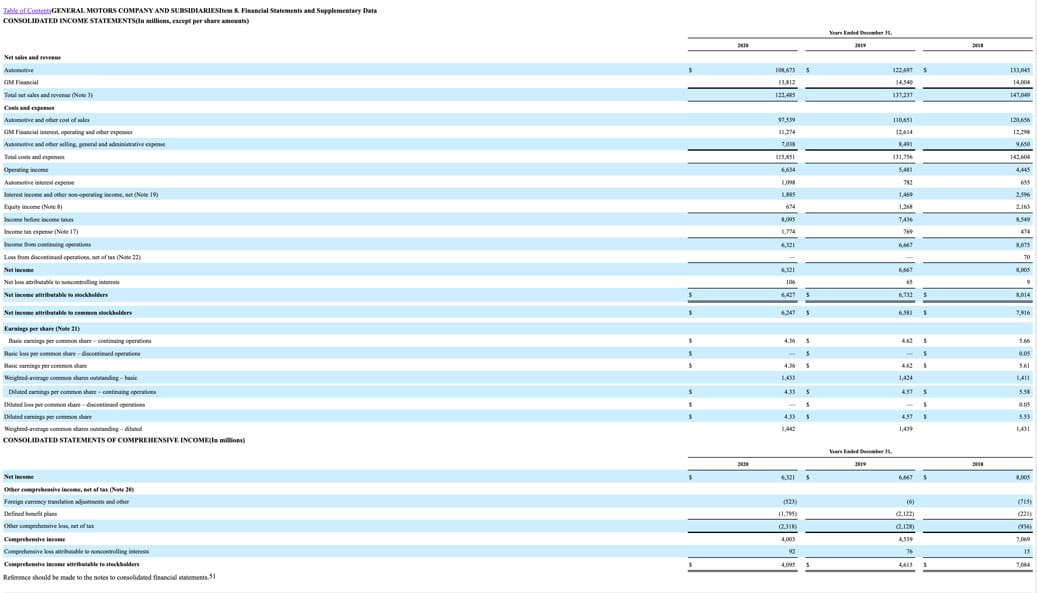Select 'Diluted earnings per common share – continuing operations'
This screenshot has width=1037, height=593.
[83, 392]
